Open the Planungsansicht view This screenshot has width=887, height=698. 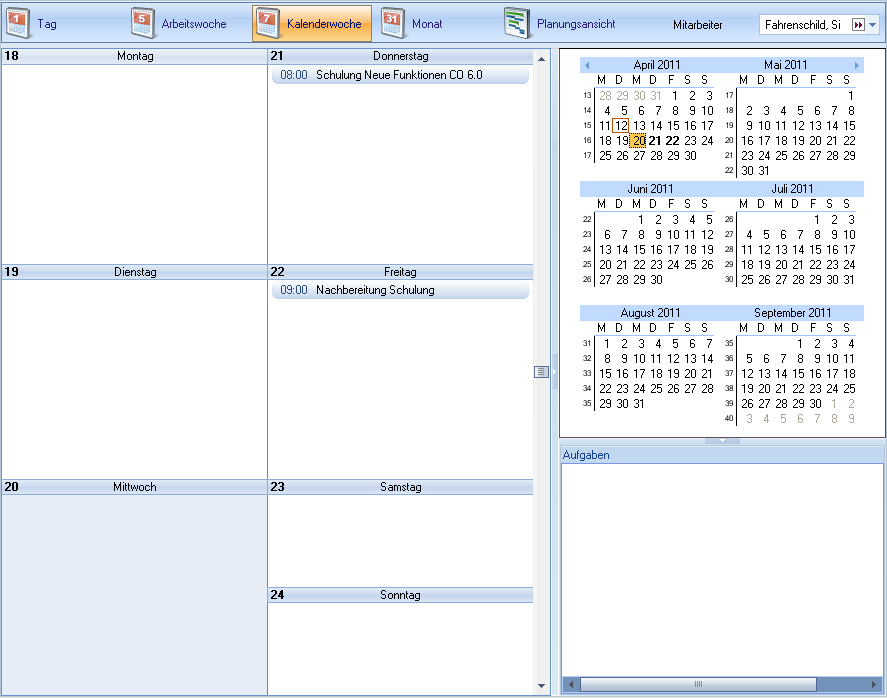tap(560, 23)
